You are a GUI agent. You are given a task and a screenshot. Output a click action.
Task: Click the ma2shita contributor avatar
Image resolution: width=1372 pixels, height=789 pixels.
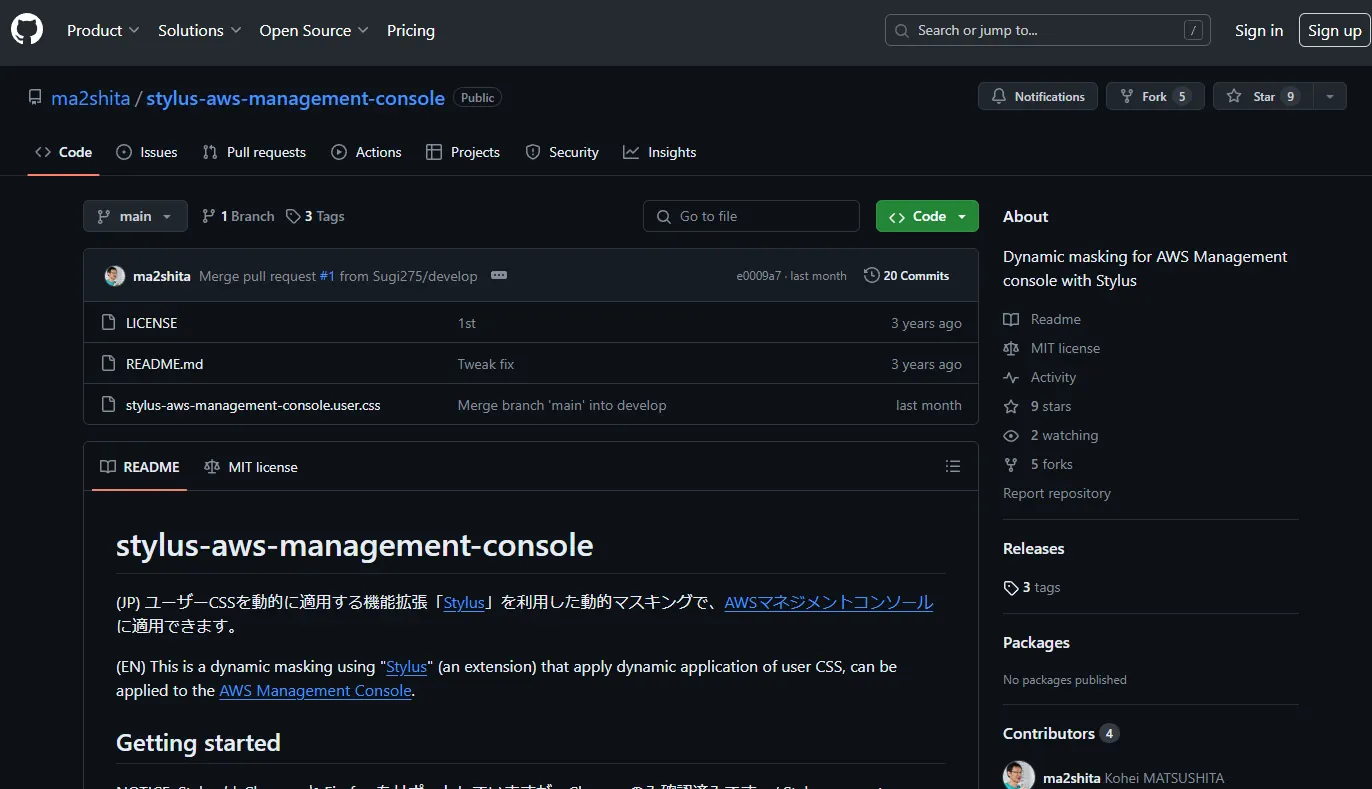pyautogui.click(x=1019, y=778)
